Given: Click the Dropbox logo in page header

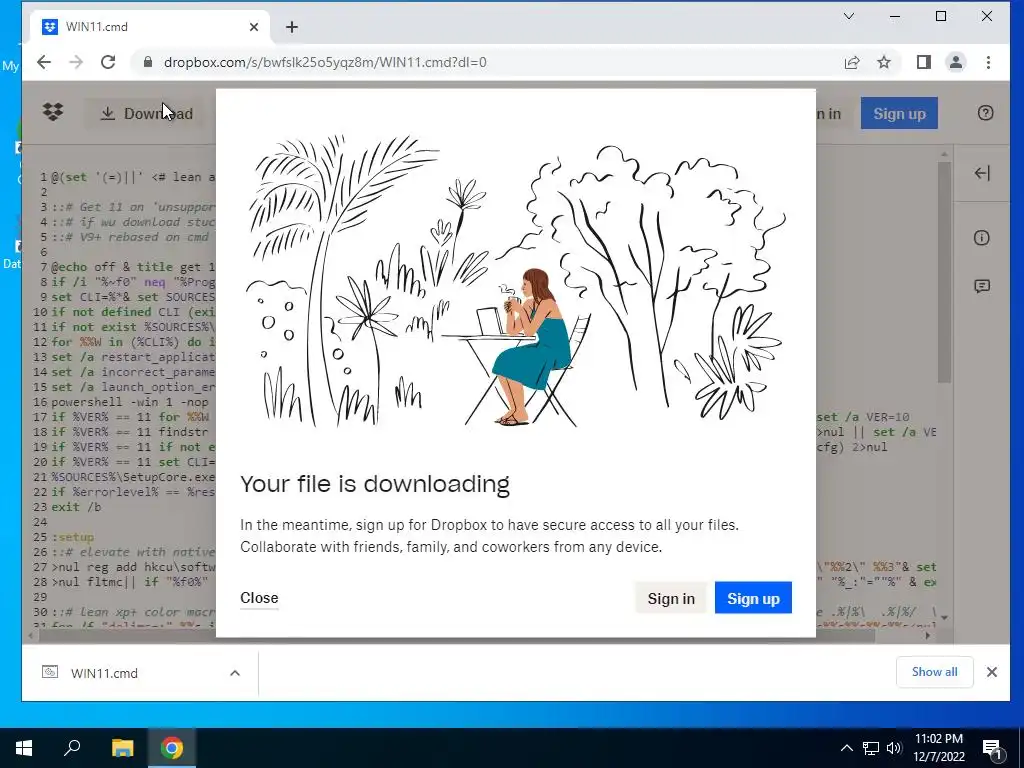Looking at the screenshot, I should point(53,112).
